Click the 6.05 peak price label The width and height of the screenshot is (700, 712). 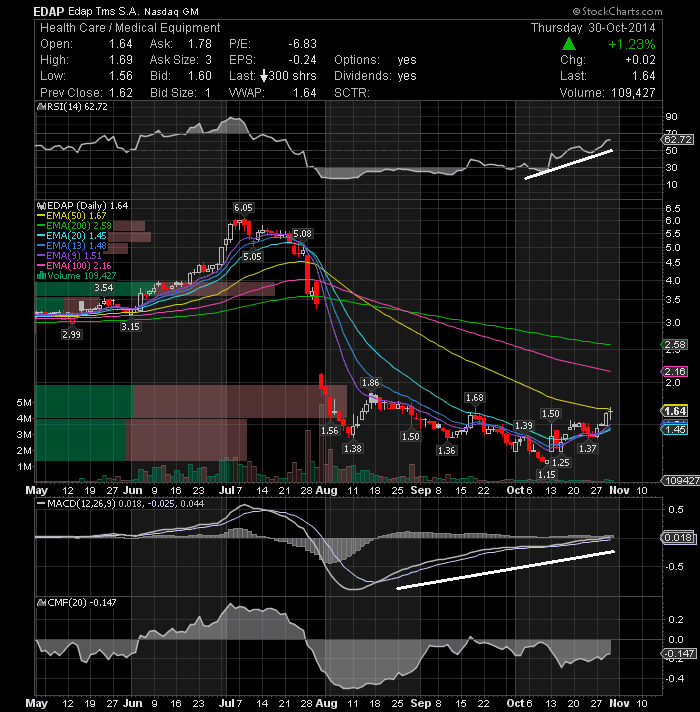243,208
